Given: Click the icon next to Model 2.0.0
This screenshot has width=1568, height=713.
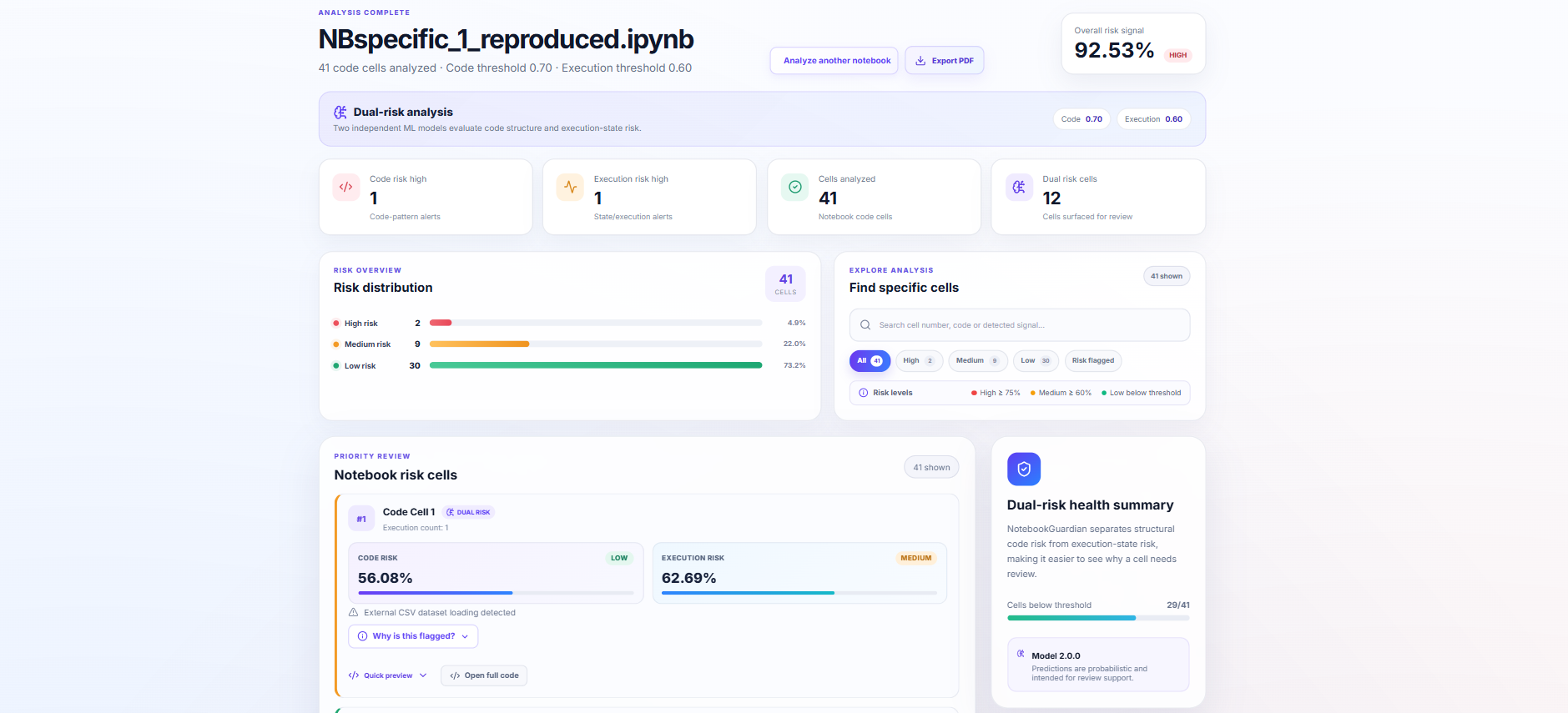Looking at the screenshot, I should (x=1021, y=654).
